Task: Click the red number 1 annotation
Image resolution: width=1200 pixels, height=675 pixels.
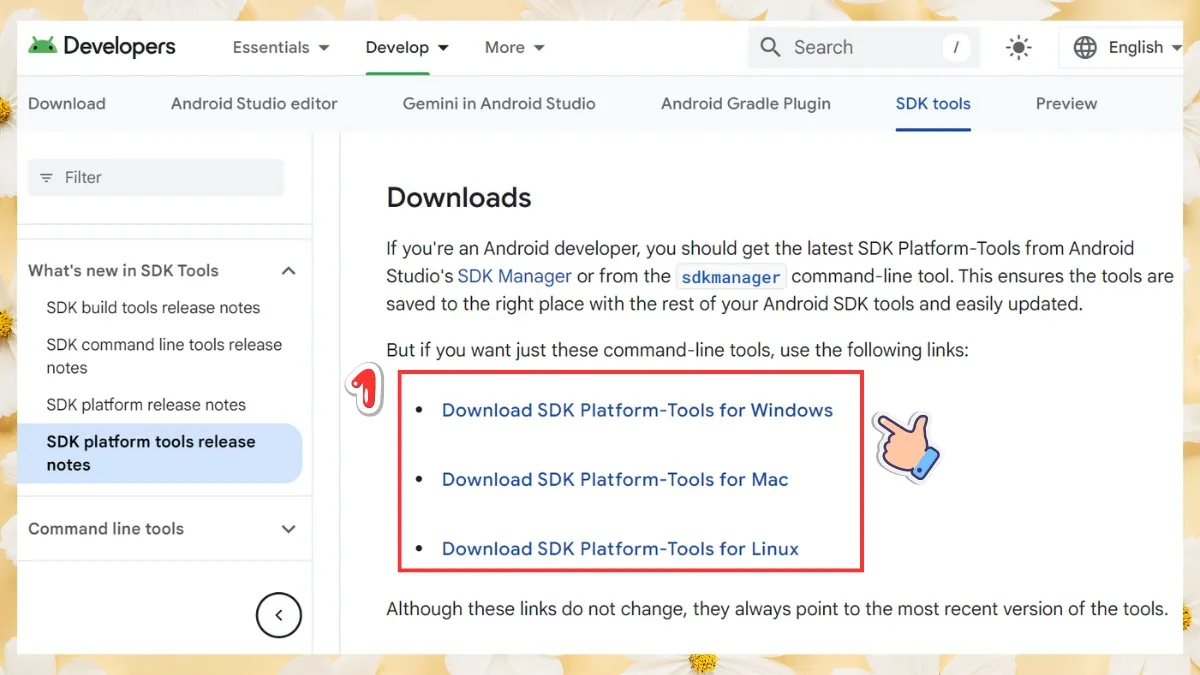Action: 363,389
